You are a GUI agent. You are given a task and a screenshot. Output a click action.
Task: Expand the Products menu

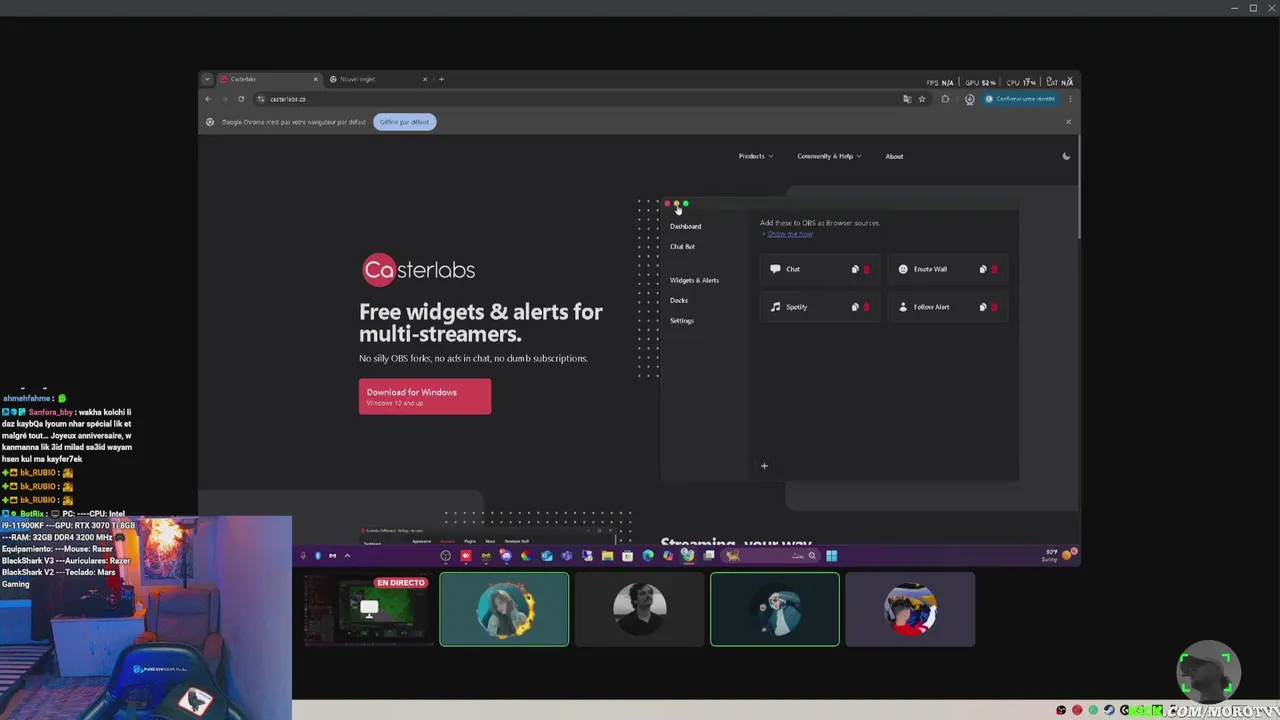click(x=755, y=156)
